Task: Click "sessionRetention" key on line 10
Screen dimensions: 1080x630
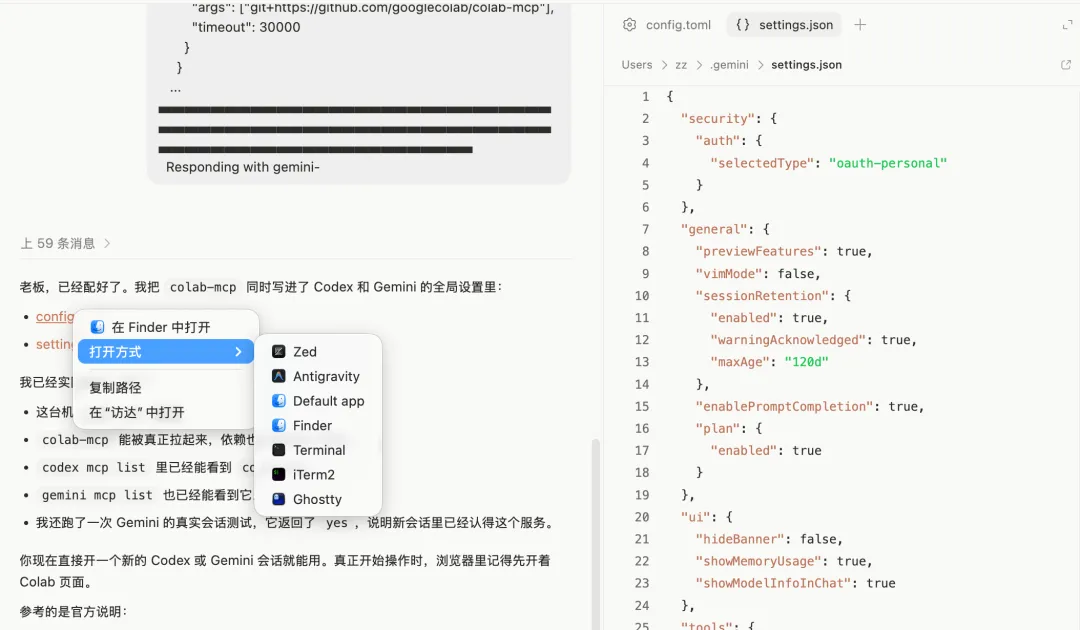Action: point(762,295)
